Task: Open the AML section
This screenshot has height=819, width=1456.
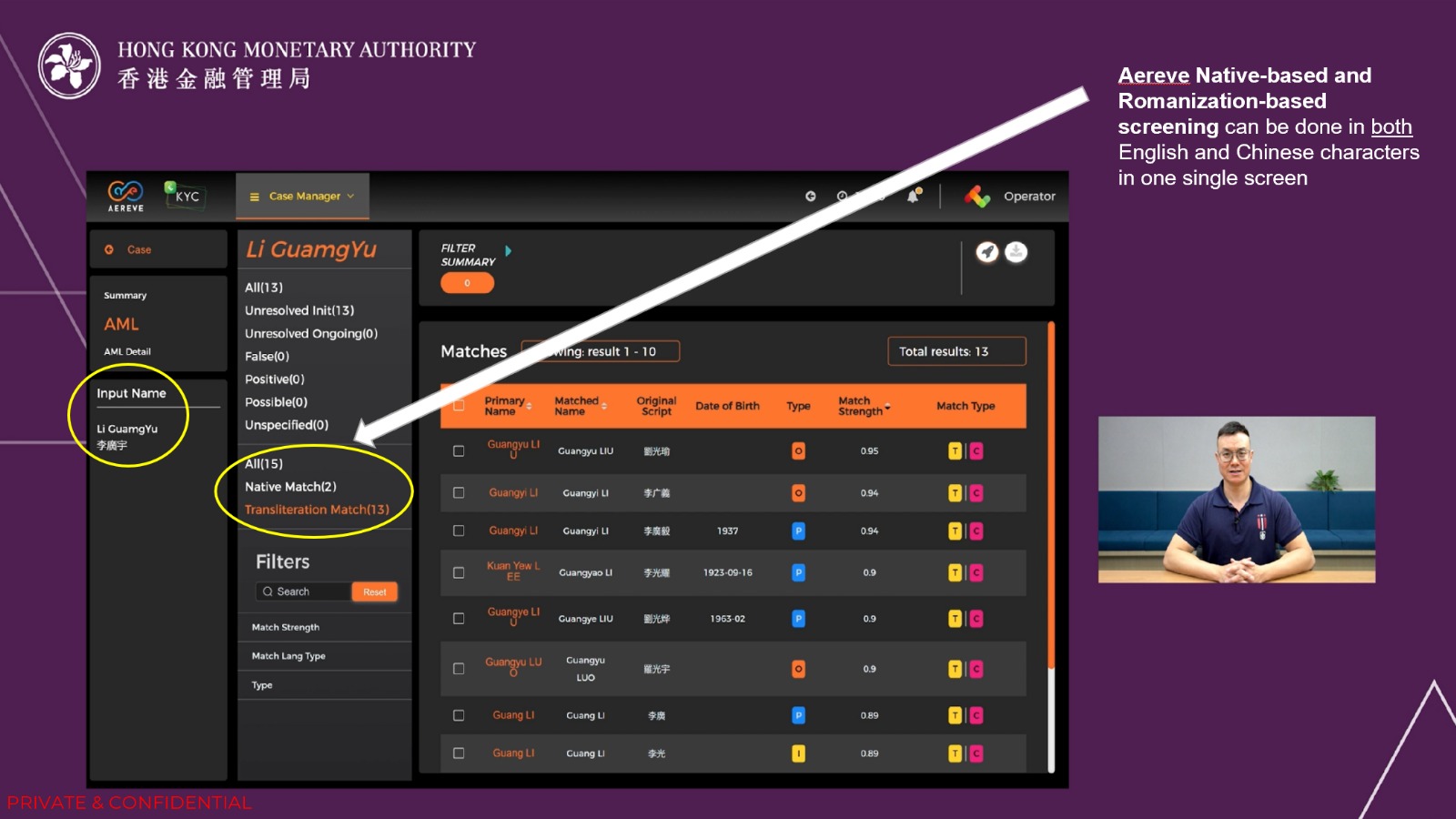Action: coord(121,325)
